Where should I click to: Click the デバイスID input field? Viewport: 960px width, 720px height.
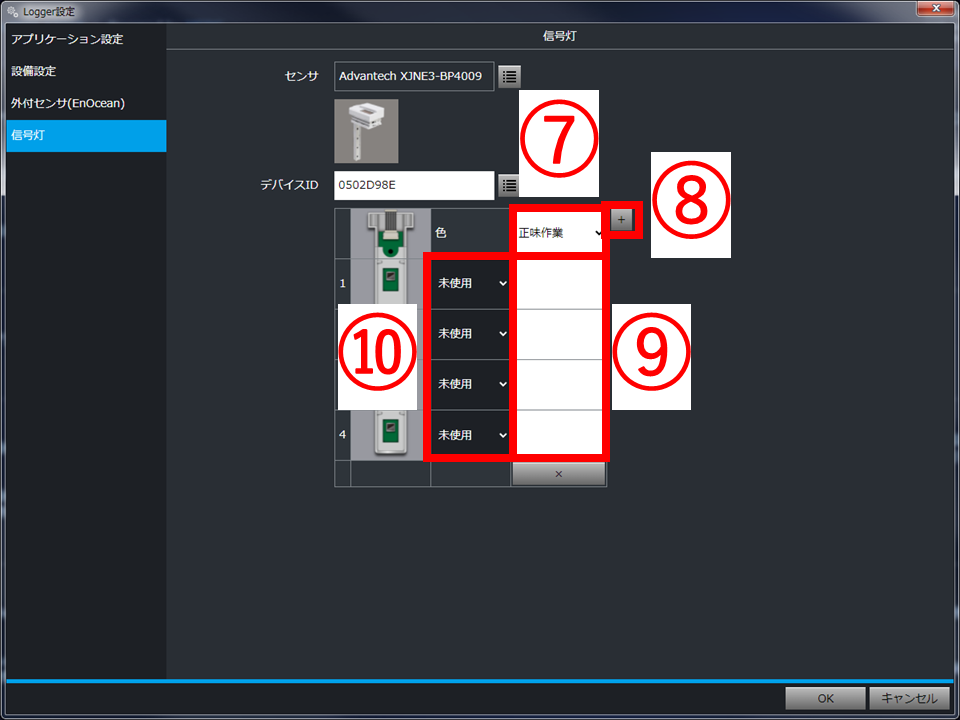pyautogui.click(x=414, y=186)
